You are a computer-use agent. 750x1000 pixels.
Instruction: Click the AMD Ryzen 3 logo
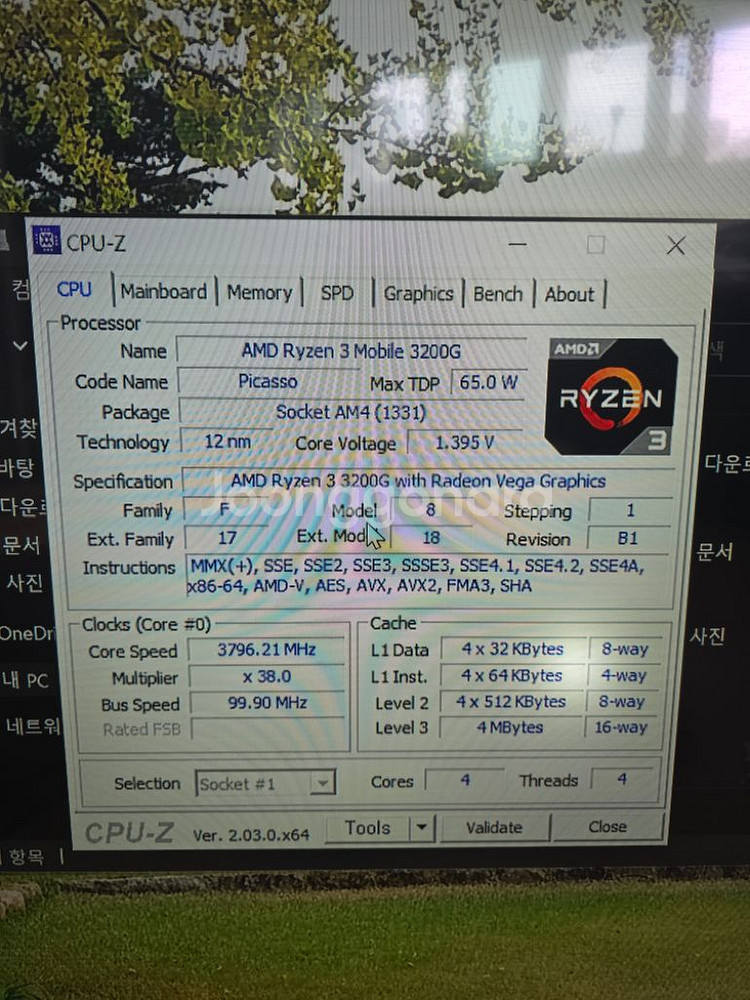610,397
